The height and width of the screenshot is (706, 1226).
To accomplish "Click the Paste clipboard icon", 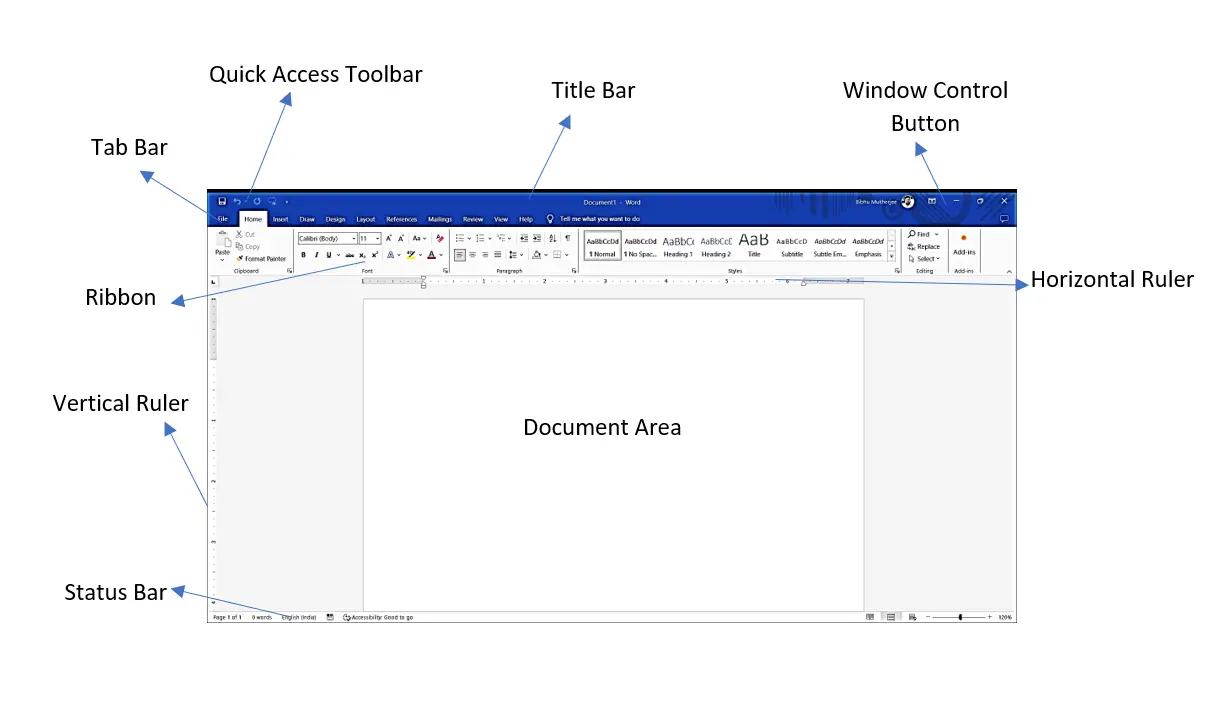I will pos(222,240).
